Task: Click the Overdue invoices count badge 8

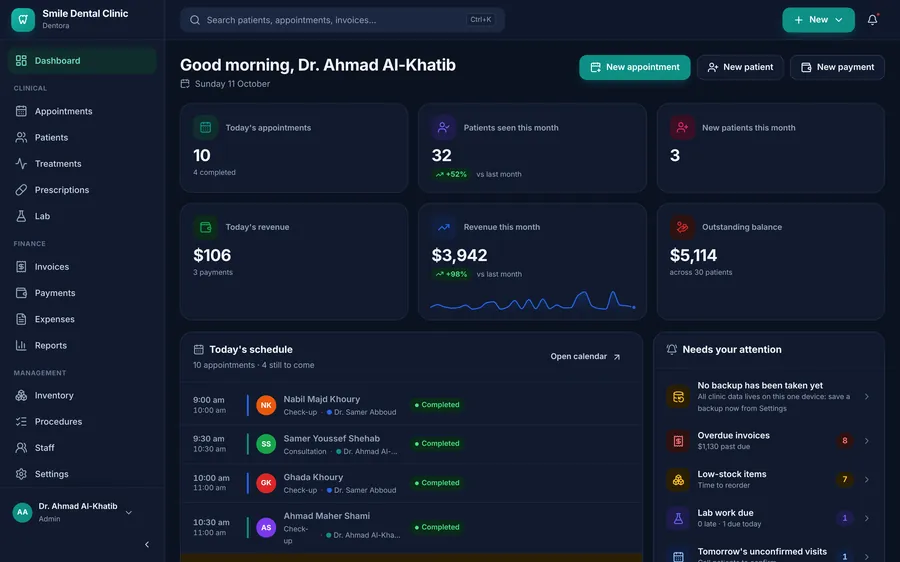Action: point(844,441)
